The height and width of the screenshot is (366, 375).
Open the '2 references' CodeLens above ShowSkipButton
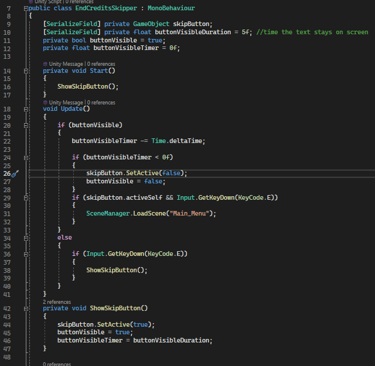click(57, 302)
